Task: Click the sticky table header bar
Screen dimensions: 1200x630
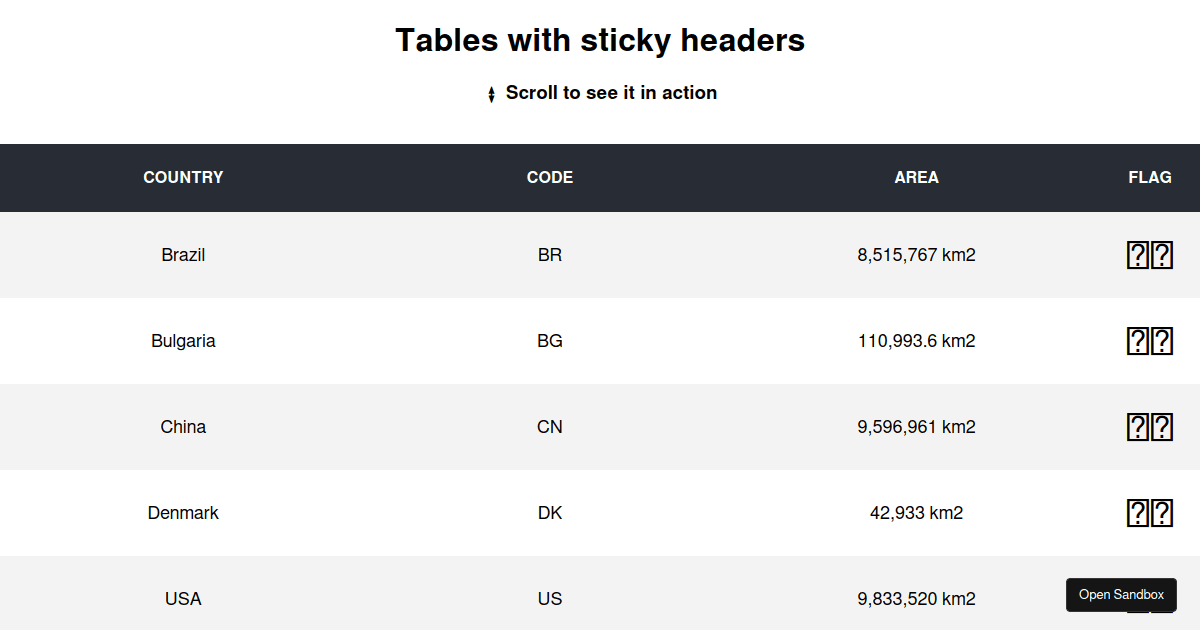Action: pyautogui.click(x=600, y=177)
